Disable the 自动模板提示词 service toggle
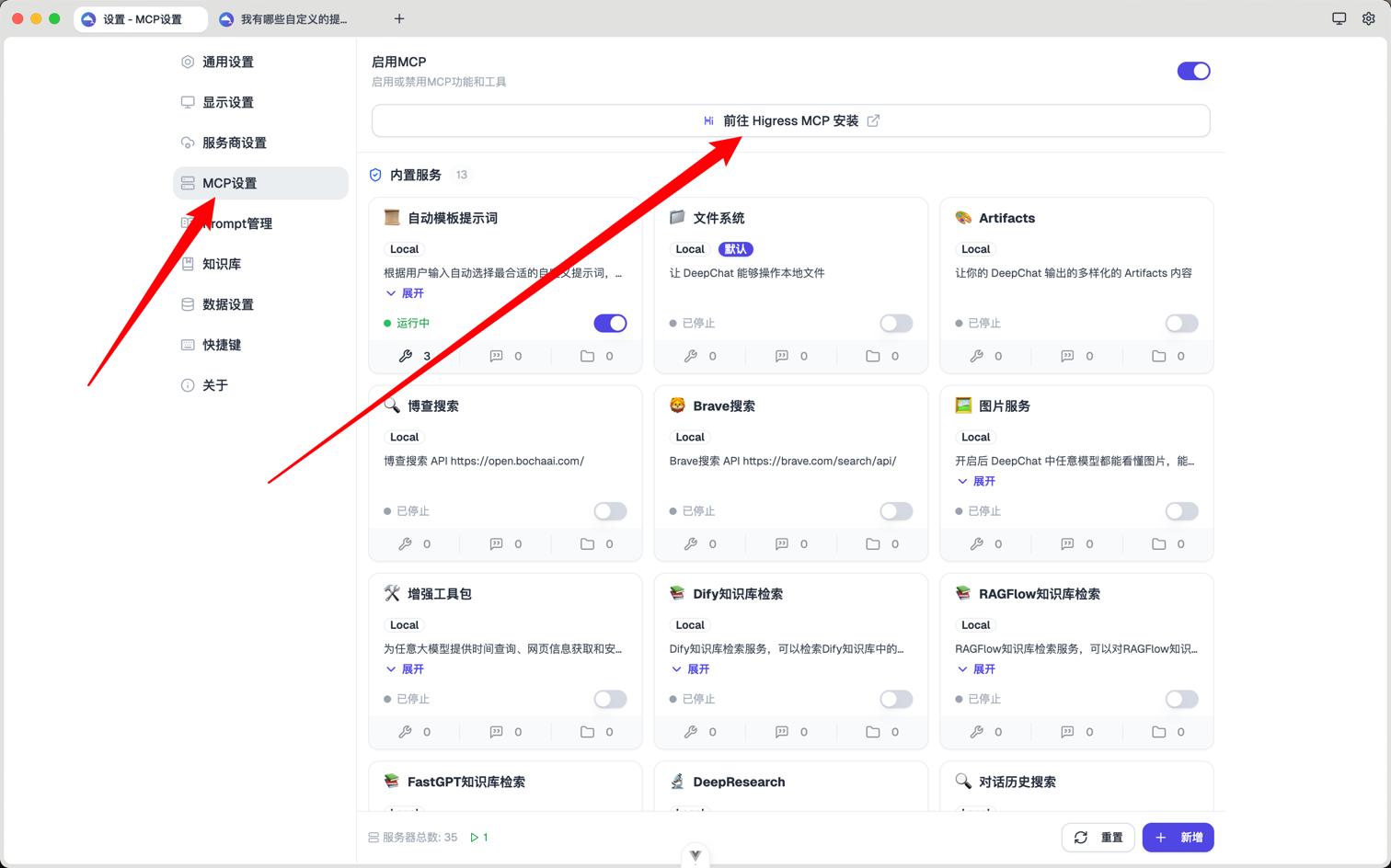The image size is (1391, 868). pyautogui.click(x=610, y=323)
